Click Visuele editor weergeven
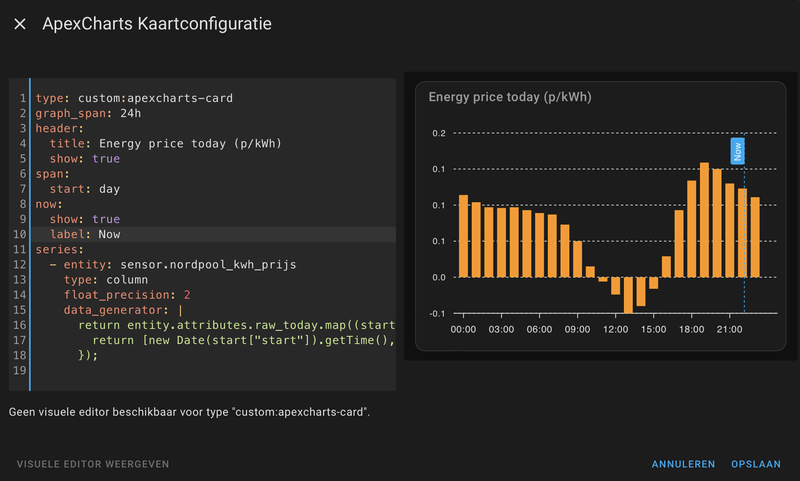Image resolution: width=800 pixels, height=481 pixels. point(93,464)
